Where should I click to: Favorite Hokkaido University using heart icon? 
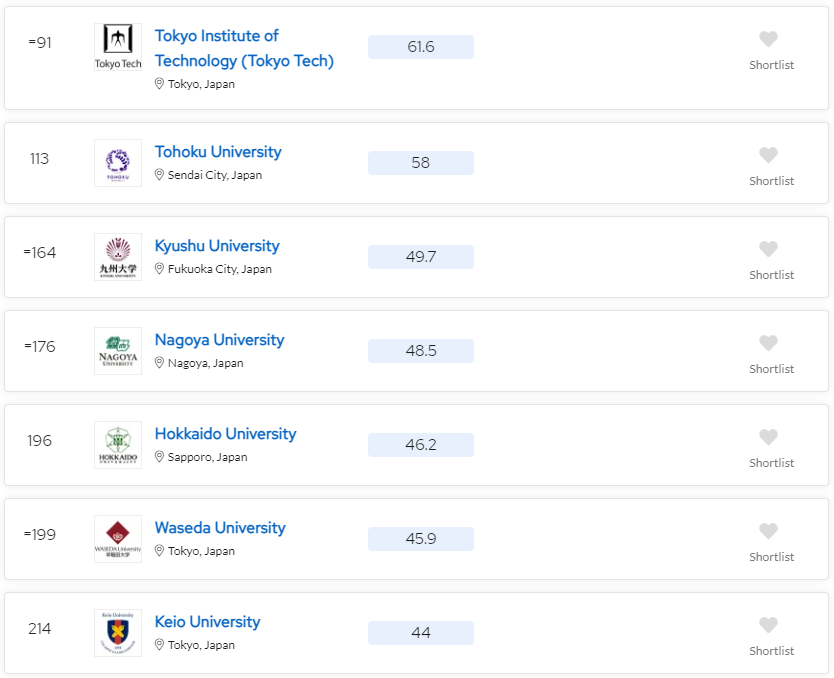[x=768, y=438]
